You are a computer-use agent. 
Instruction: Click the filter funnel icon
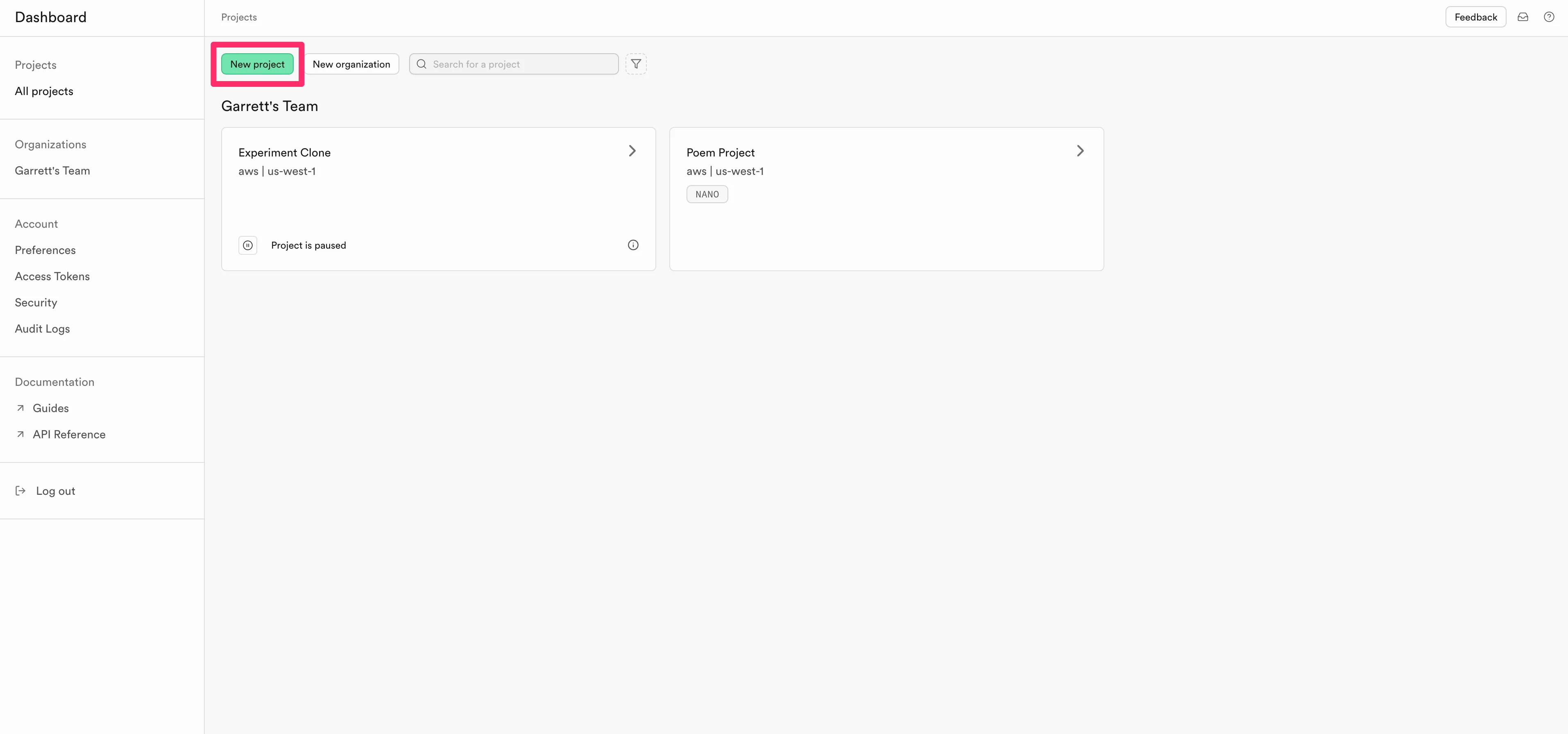click(635, 64)
